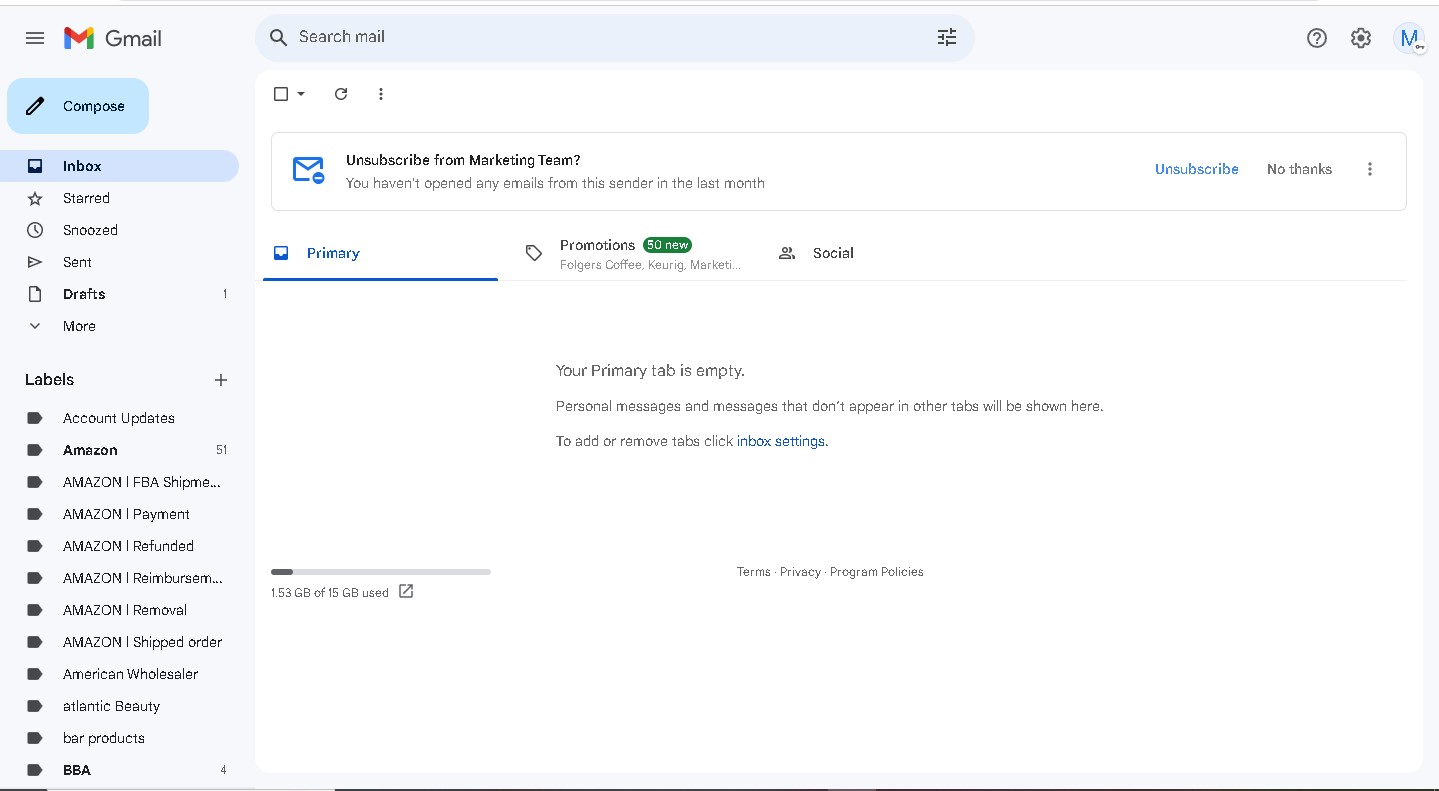Open the atlantic Beauty label
The height and width of the screenshot is (791, 1439).
119,706
